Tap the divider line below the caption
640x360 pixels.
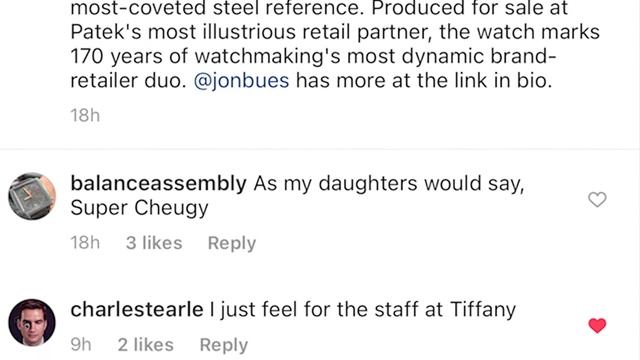click(320, 149)
